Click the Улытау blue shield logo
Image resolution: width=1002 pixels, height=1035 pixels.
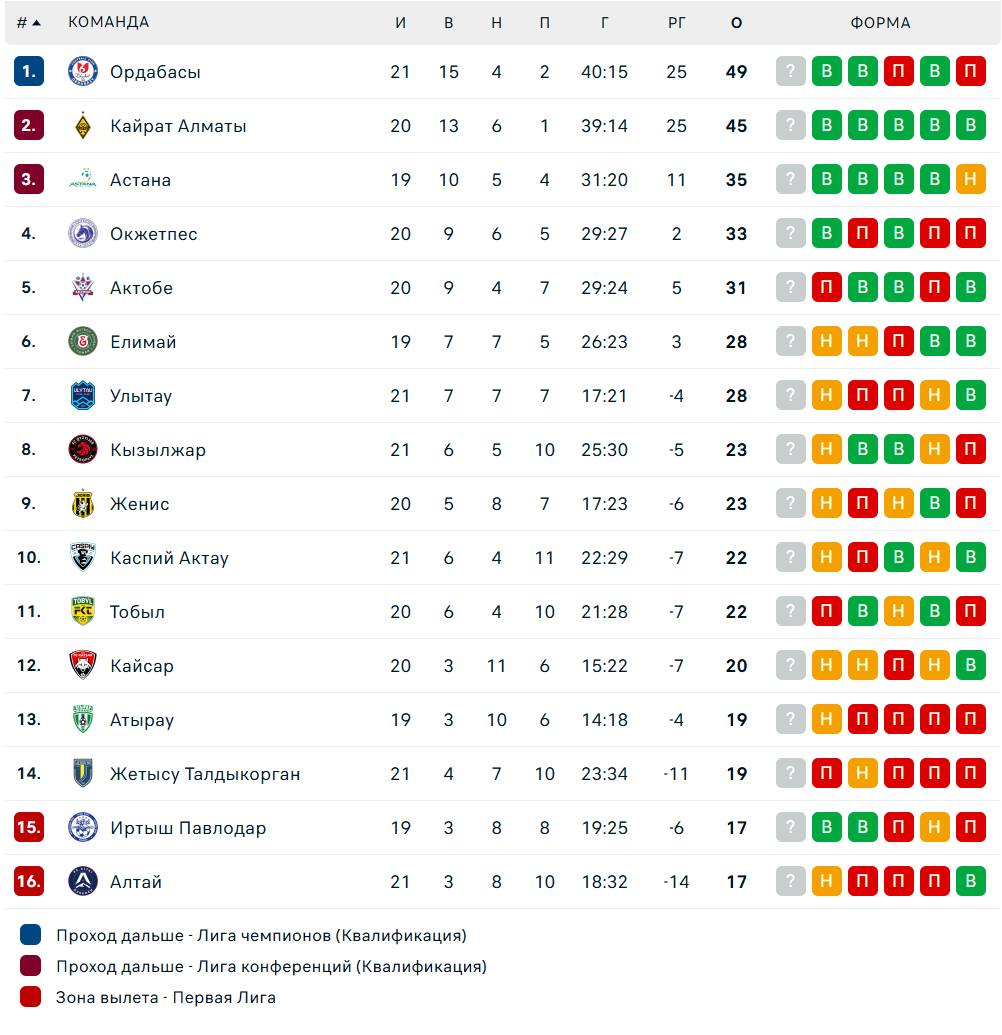pyautogui.click(x=83, y=395)
